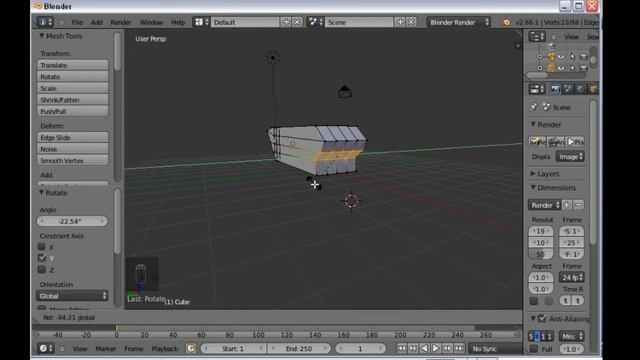The width and height of the screenshot is (640, 360).
Task: Click the Smooth Vertex button
Action: (73, 161)
